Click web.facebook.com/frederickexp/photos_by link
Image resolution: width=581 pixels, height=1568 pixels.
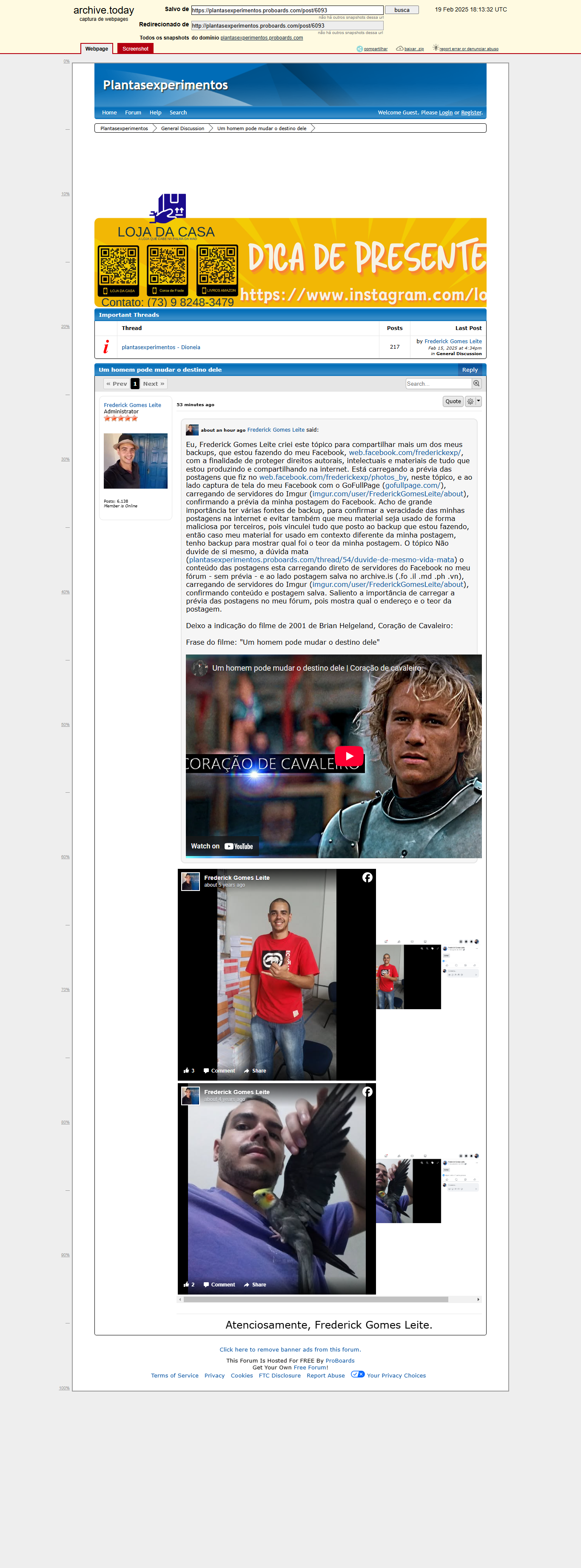pyautogui.click(x=333, y=477)
